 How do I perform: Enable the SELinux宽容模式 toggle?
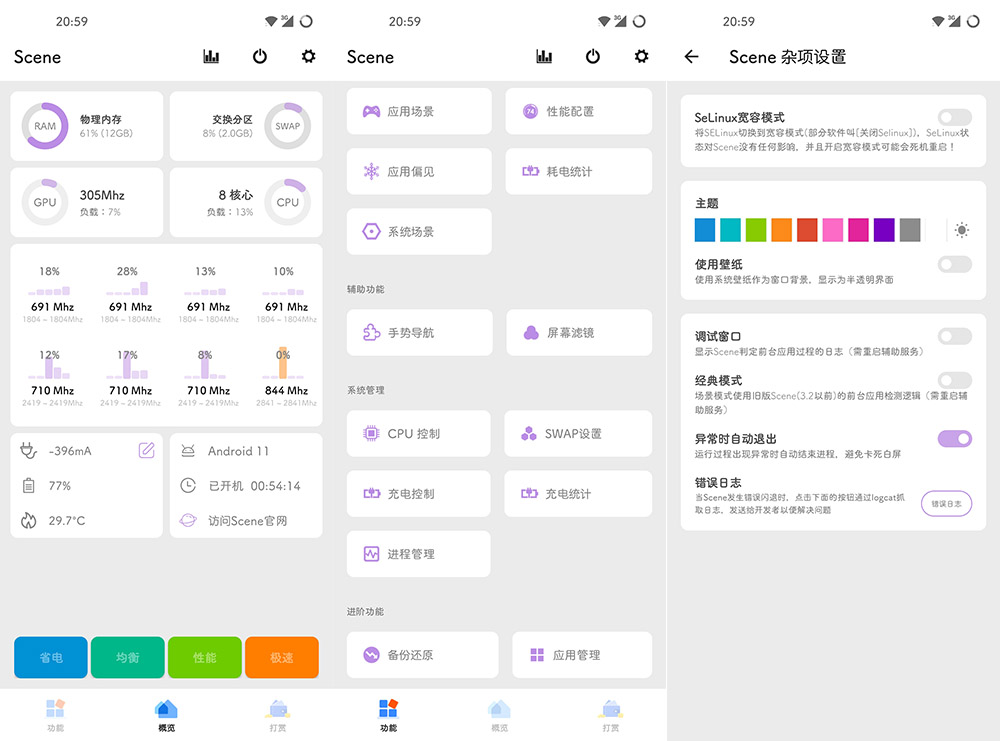(953, 117)
